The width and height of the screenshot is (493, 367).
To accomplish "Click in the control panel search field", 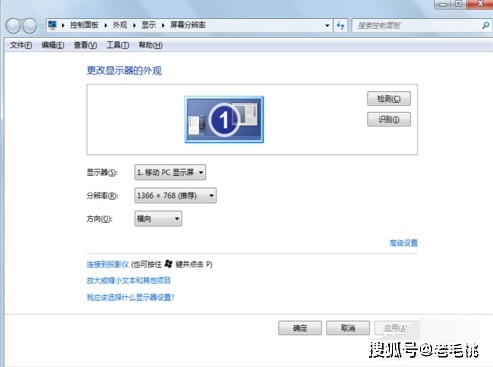I will 417,25.
